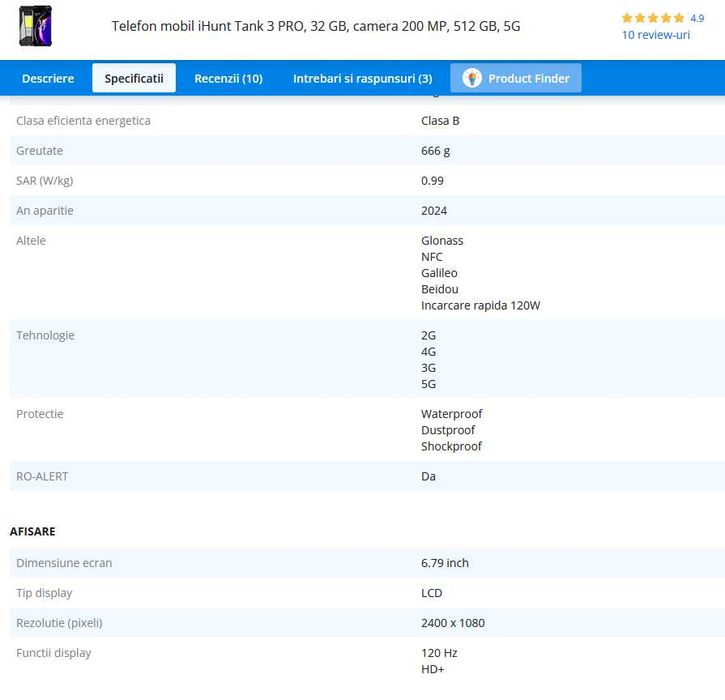The image size is (725, 700).
Task: Select the 3G technology entry
Action: pyautogui.click(x=428, y=368)
